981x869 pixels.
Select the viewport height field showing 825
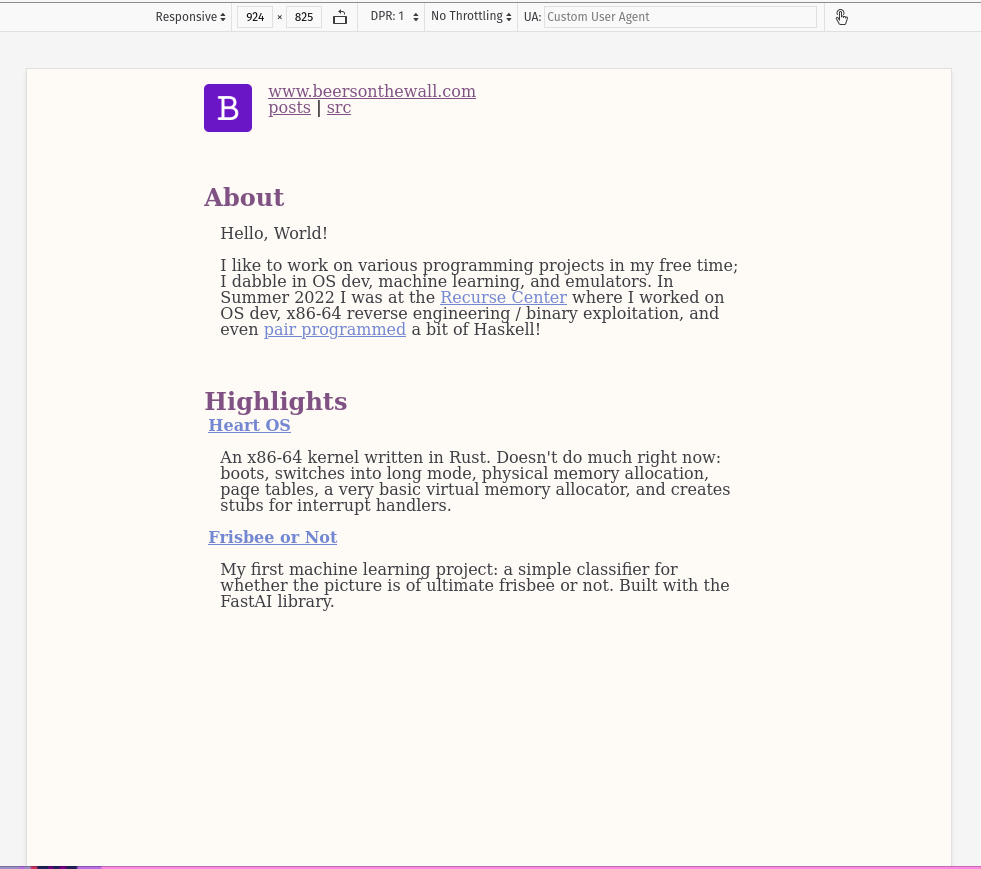pyautogui.click(x=303, y=17)
